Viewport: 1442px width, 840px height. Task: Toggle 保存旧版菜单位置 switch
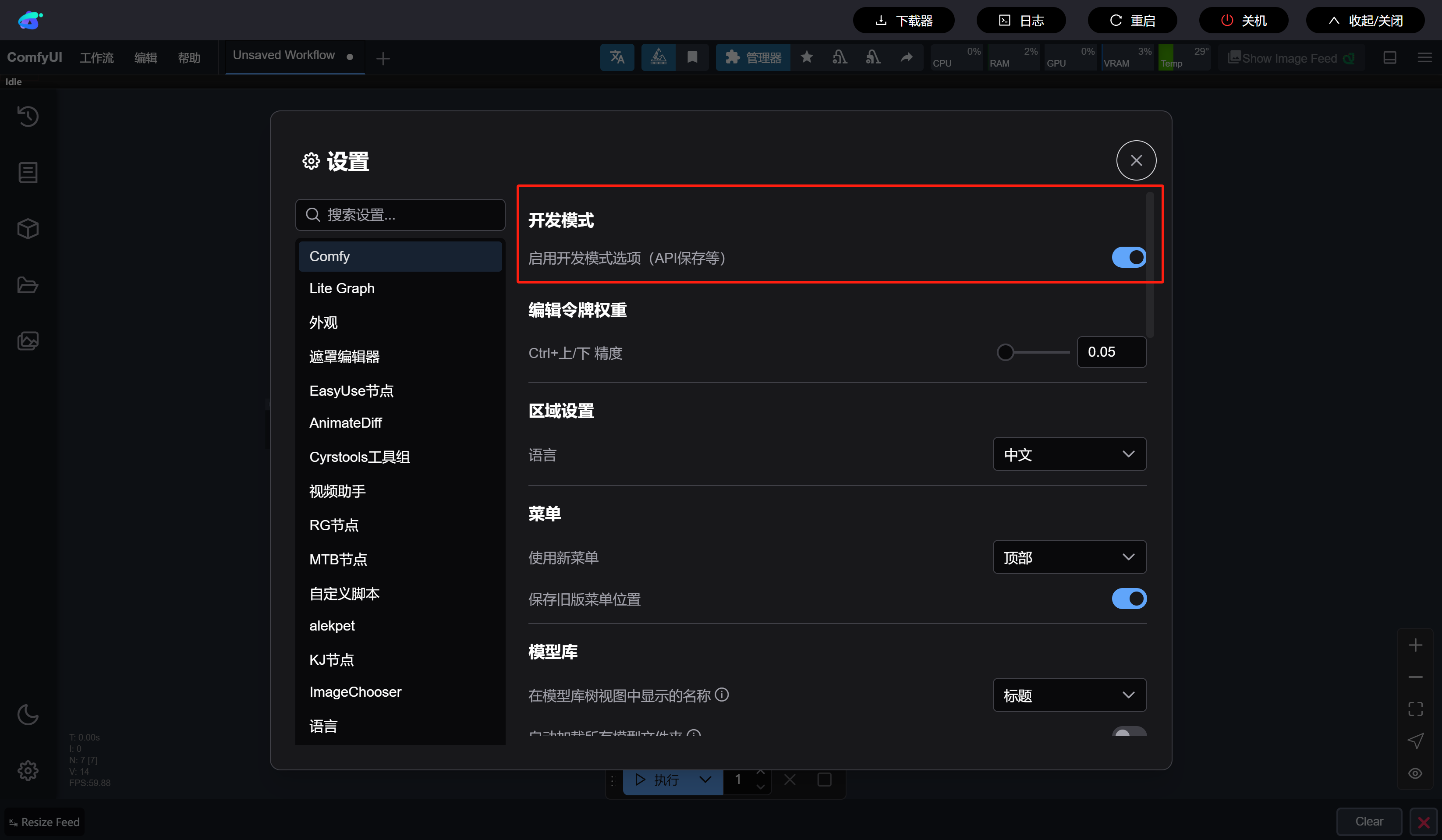click(x=1129, y=599)
